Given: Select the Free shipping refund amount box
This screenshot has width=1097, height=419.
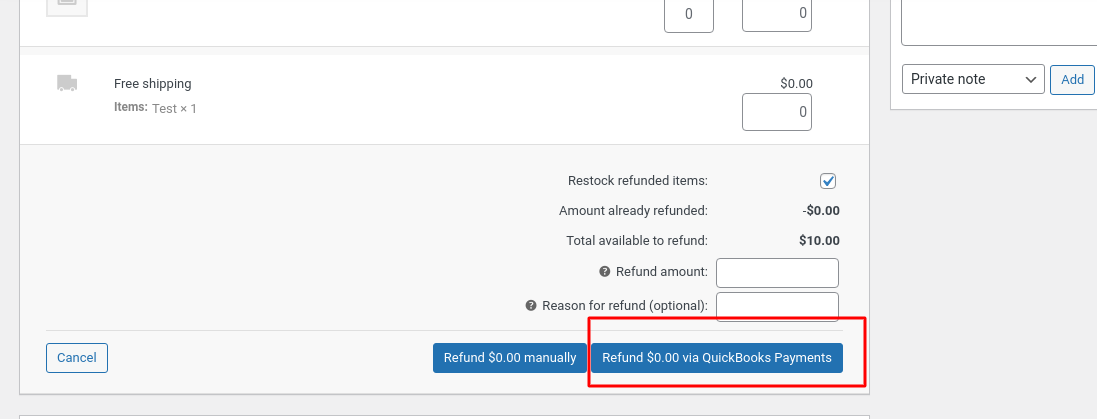Looking at the screenshot, I should 777,112.
